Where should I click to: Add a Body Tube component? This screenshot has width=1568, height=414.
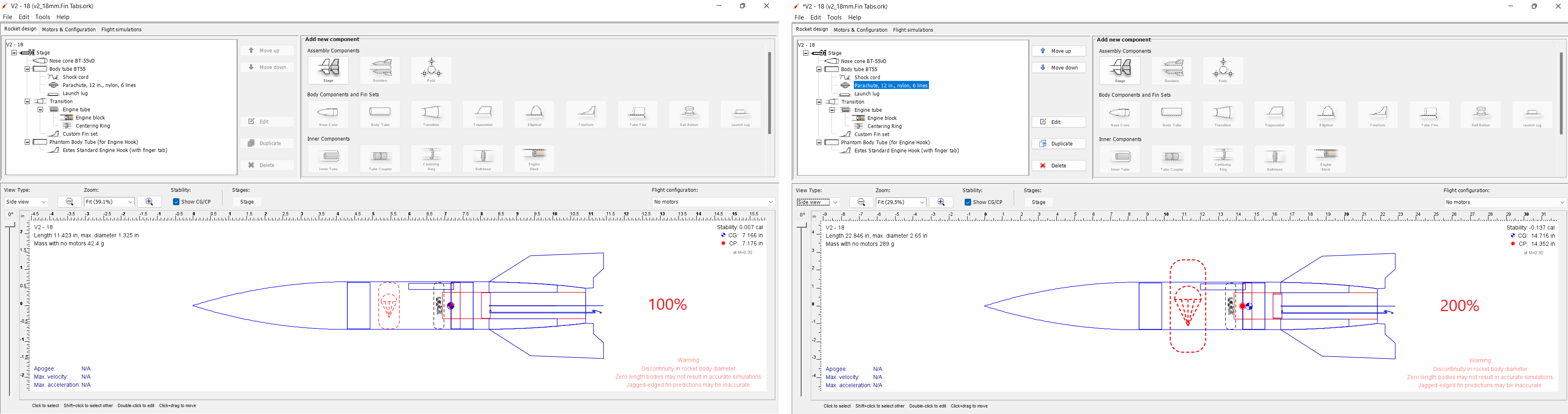[x=380, y=115]
